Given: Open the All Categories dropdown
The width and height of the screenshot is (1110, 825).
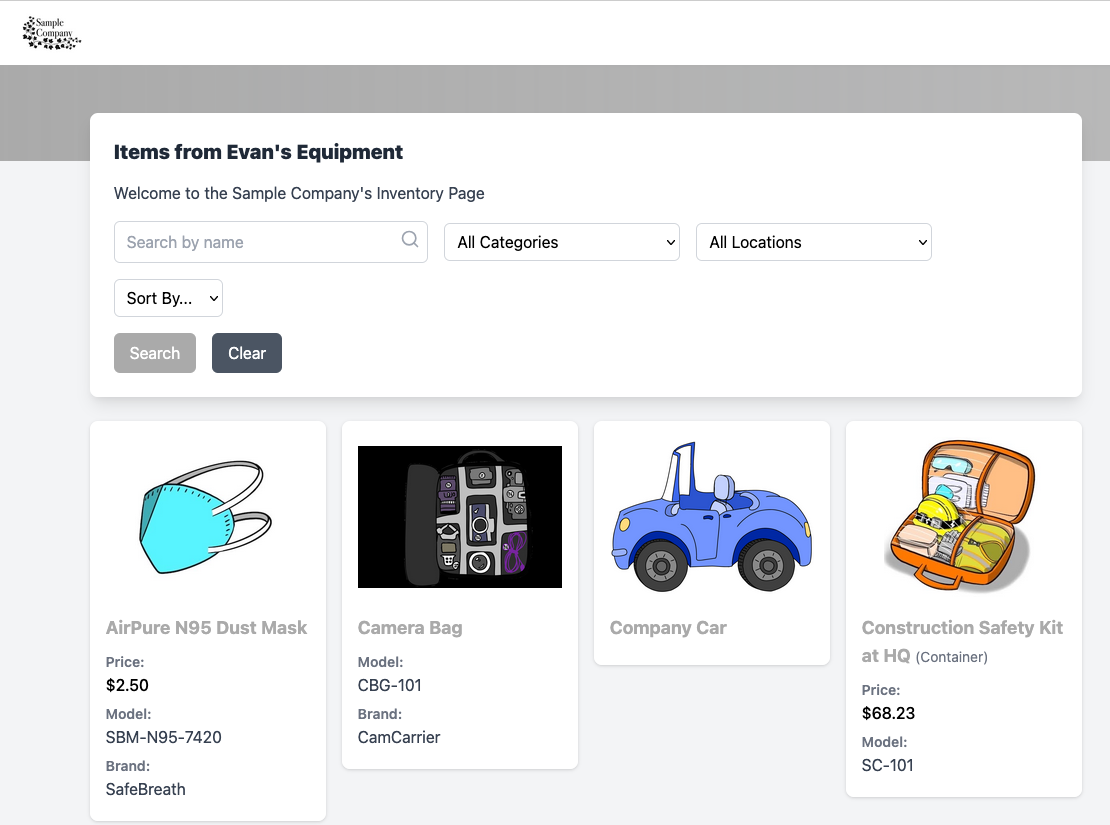Looking at the screenshot, I should (x=562, y=242).
